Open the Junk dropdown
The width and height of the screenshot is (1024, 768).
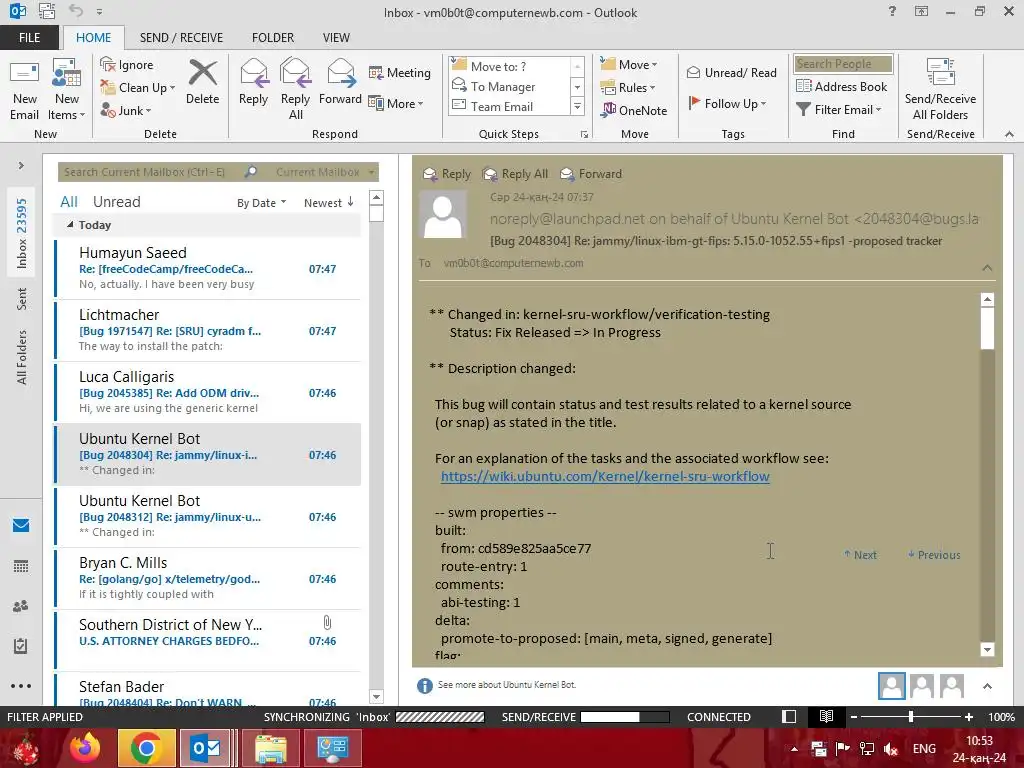tap(126, 110)
